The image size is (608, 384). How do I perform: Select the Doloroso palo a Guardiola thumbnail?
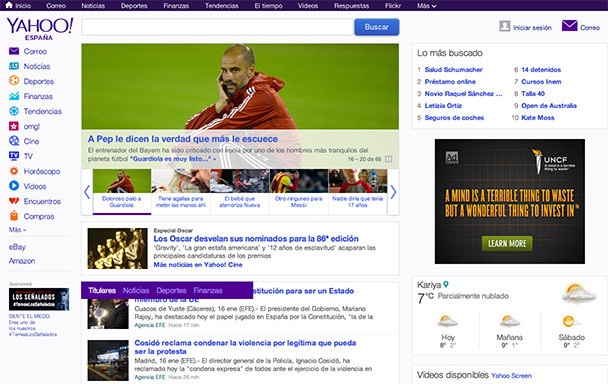(122, 192)
